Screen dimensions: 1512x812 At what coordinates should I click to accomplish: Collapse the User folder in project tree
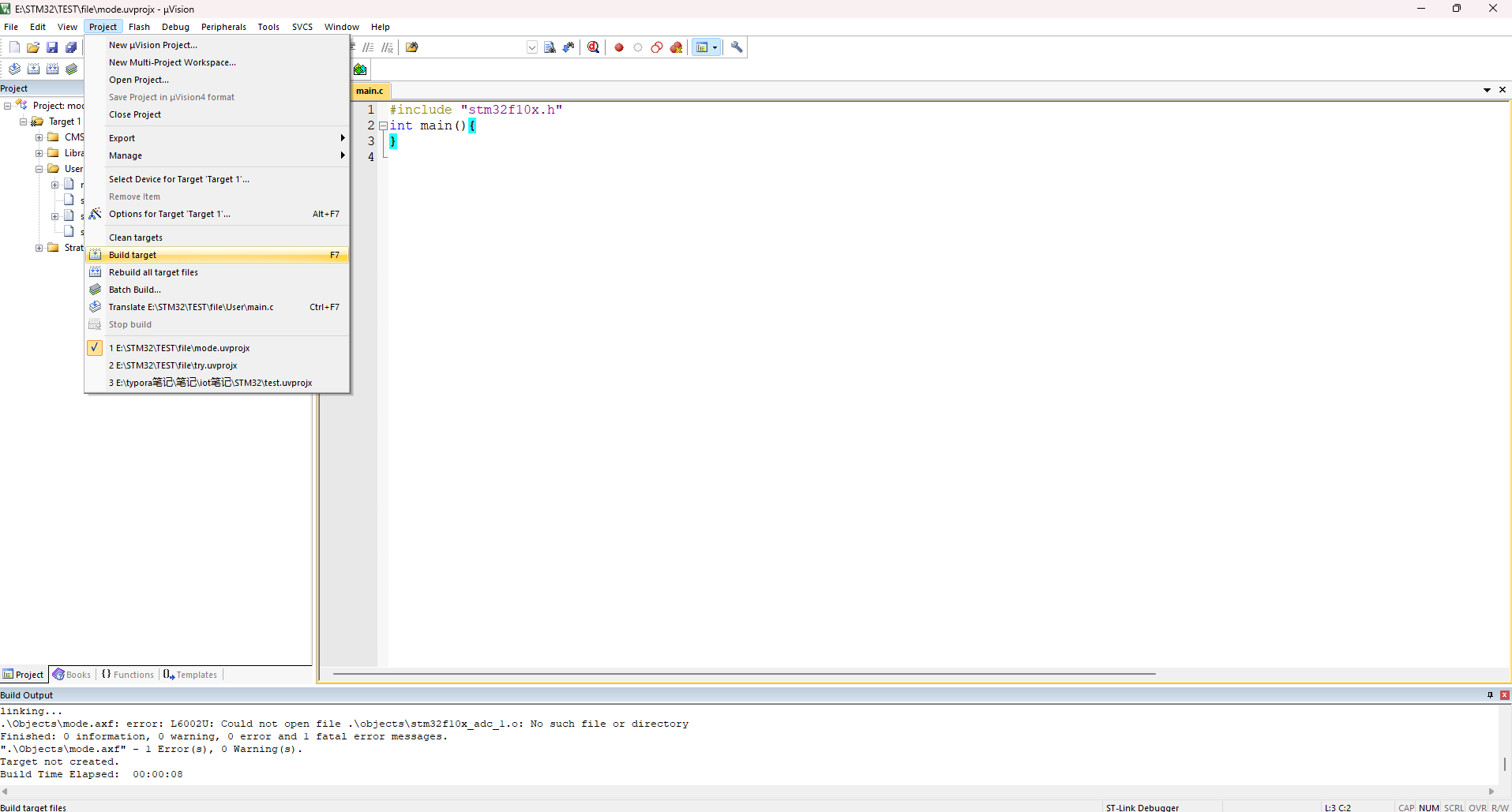[x=39, y=169]
